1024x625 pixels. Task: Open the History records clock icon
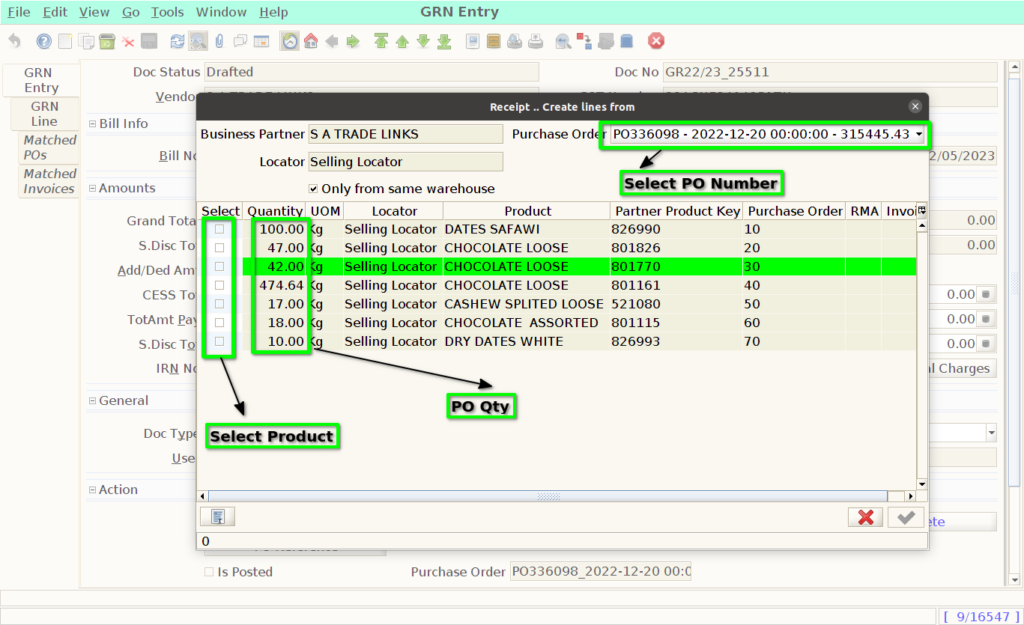click(290, 41)
